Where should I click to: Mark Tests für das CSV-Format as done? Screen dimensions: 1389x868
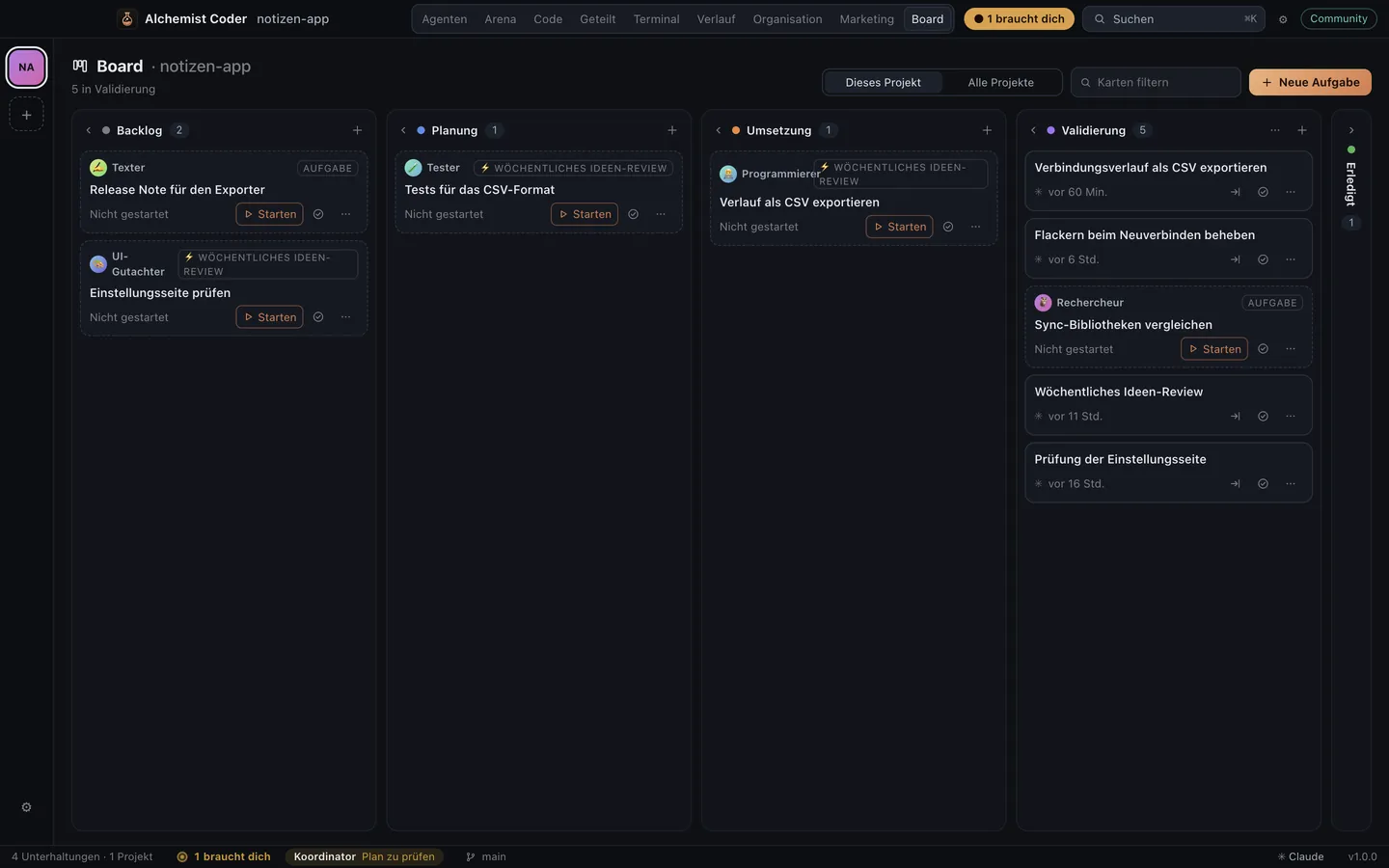click(x=634, y=214)
